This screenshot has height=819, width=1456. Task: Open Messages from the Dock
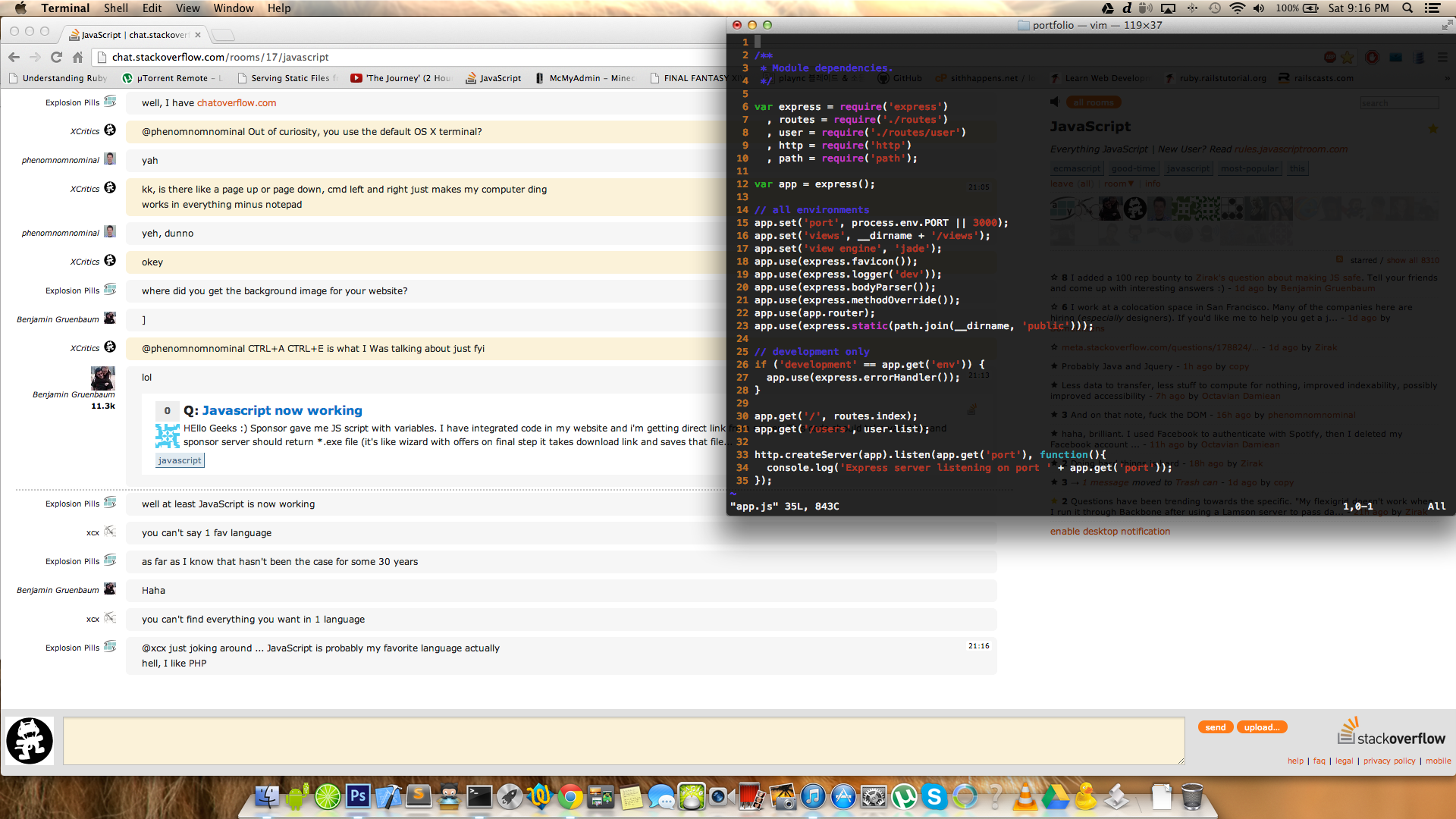[661, 796]
